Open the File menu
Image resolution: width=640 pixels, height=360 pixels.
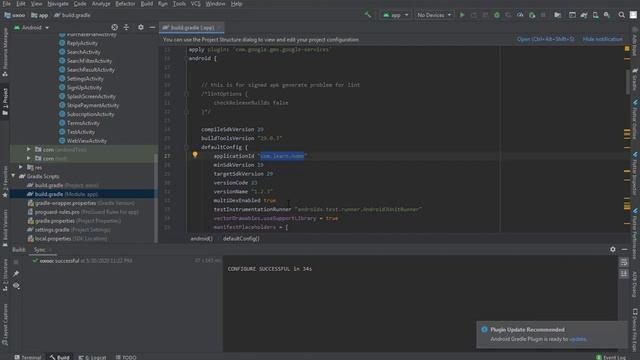pos(7,4)
